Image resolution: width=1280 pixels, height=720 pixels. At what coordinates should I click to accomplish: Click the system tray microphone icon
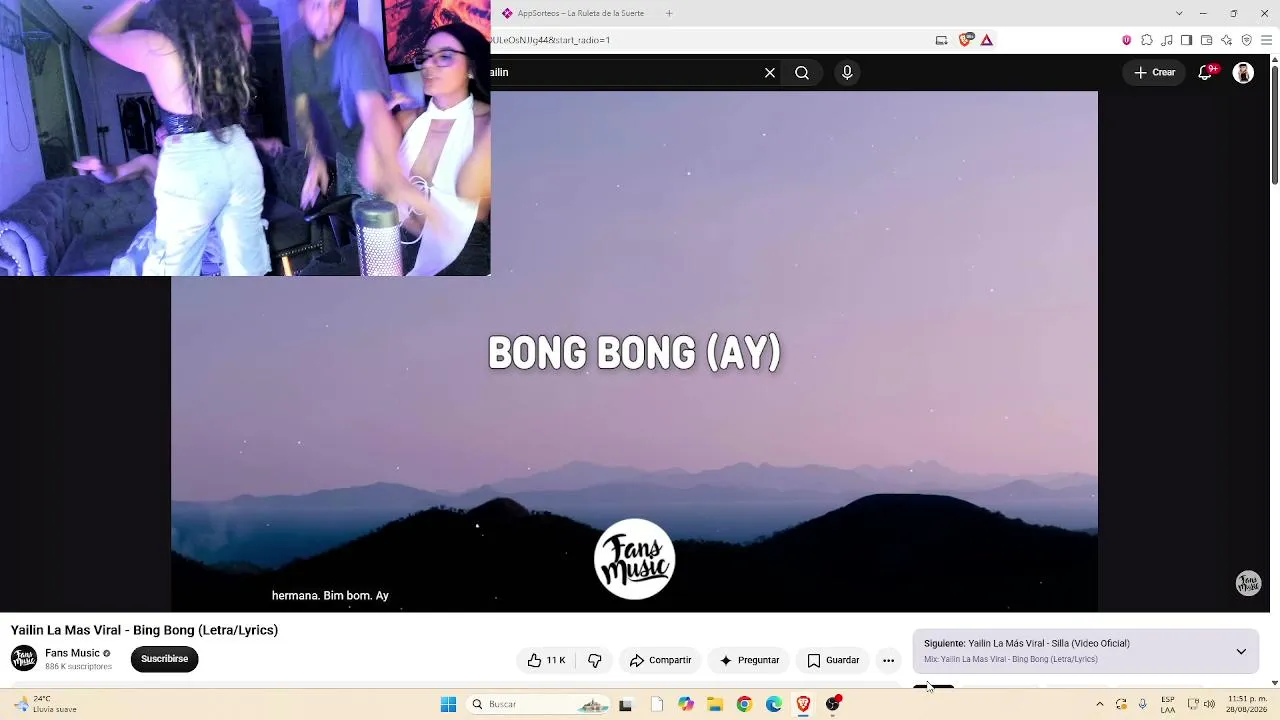pos(1143,705)
